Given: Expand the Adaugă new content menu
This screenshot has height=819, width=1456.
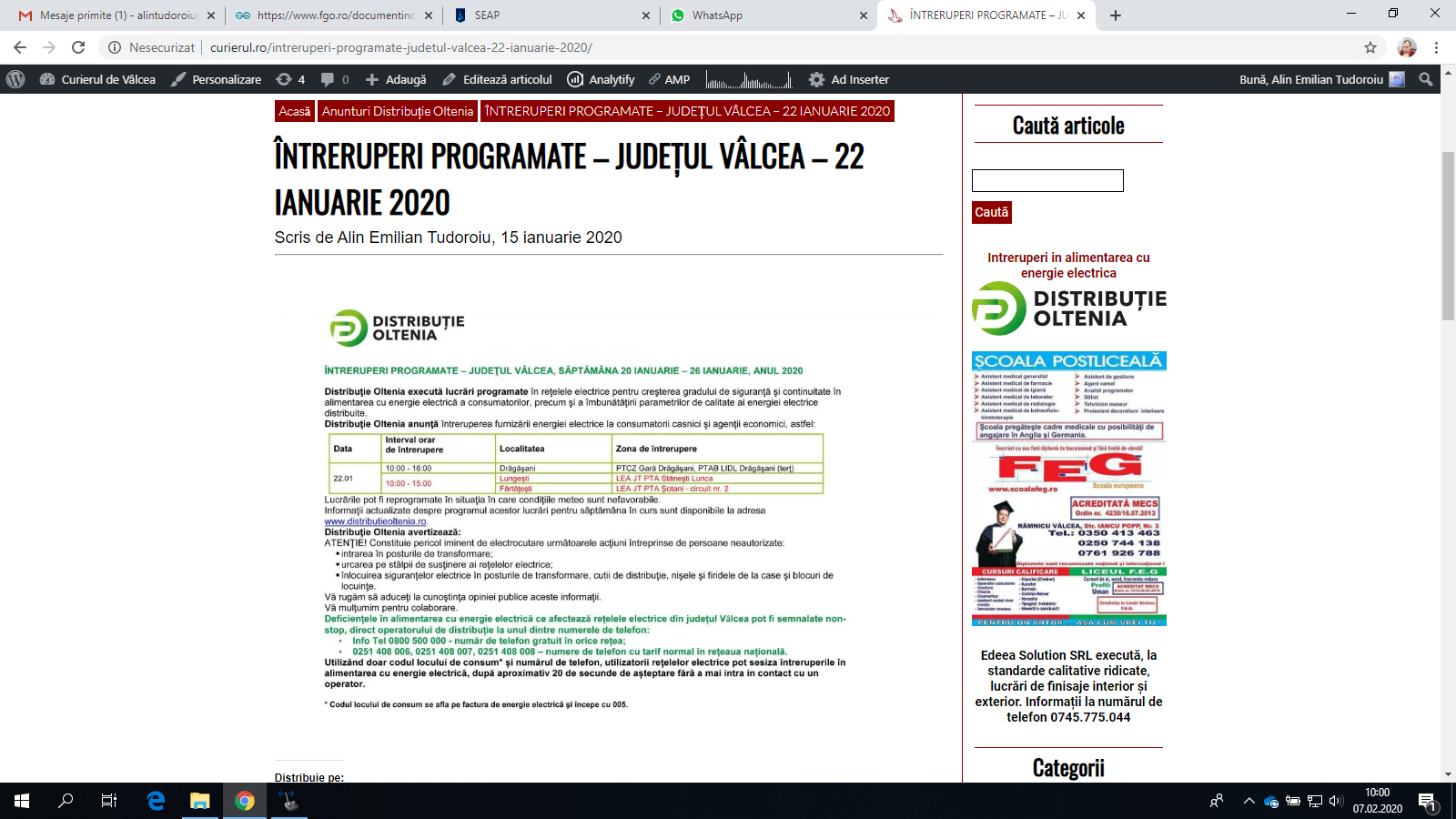Looking at the screenshot, I should (x=396, y=79).
